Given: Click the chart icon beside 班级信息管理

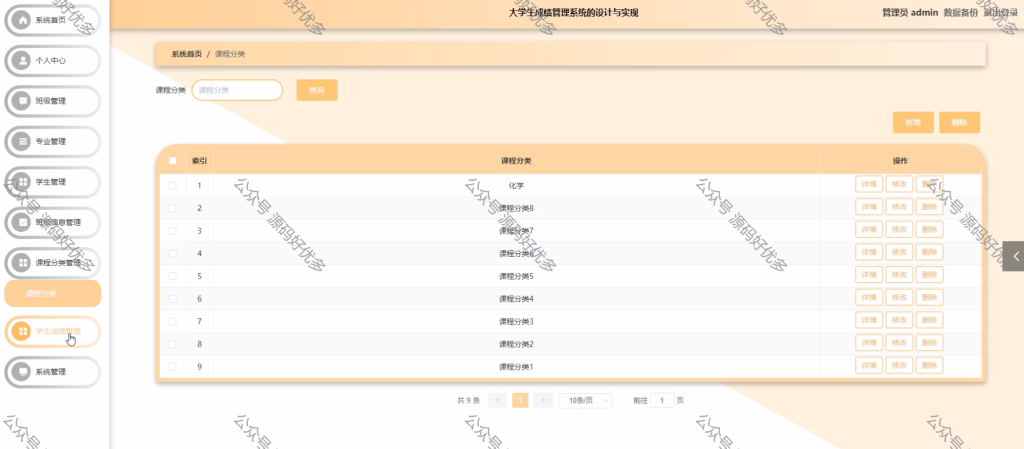Looking at the screenshot, I should point(22,223).
